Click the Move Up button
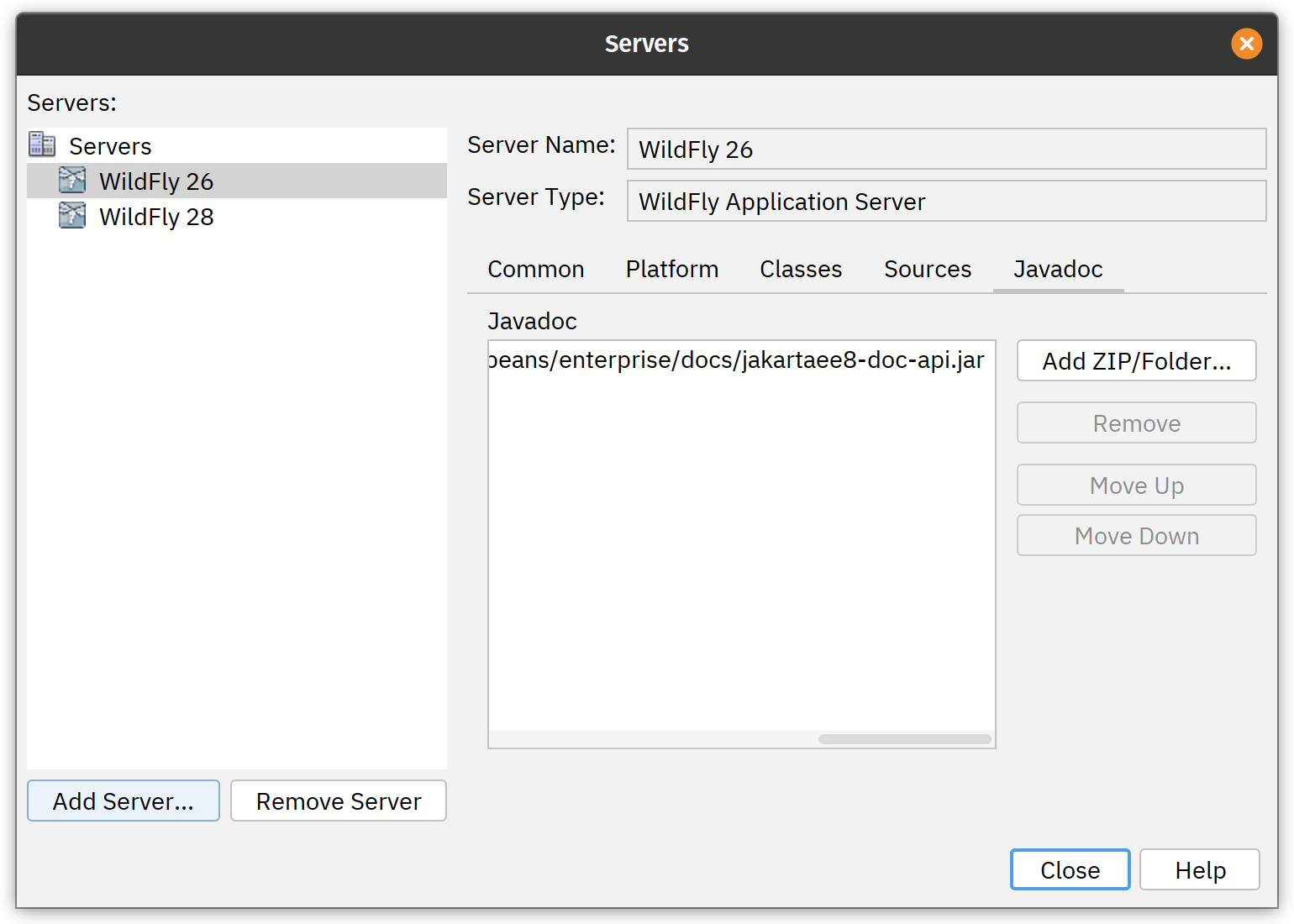1294x924 pixels. click(1137, 485)
